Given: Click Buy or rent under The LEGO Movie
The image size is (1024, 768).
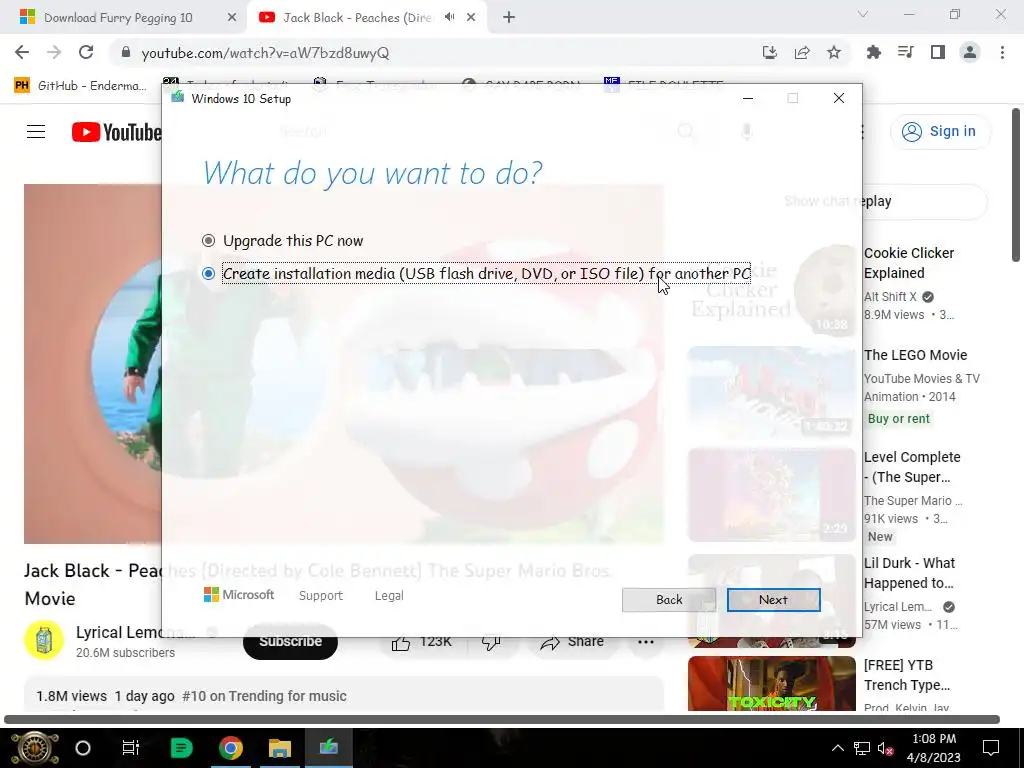Looking at the screenshot, I should [x=899, y=419].
